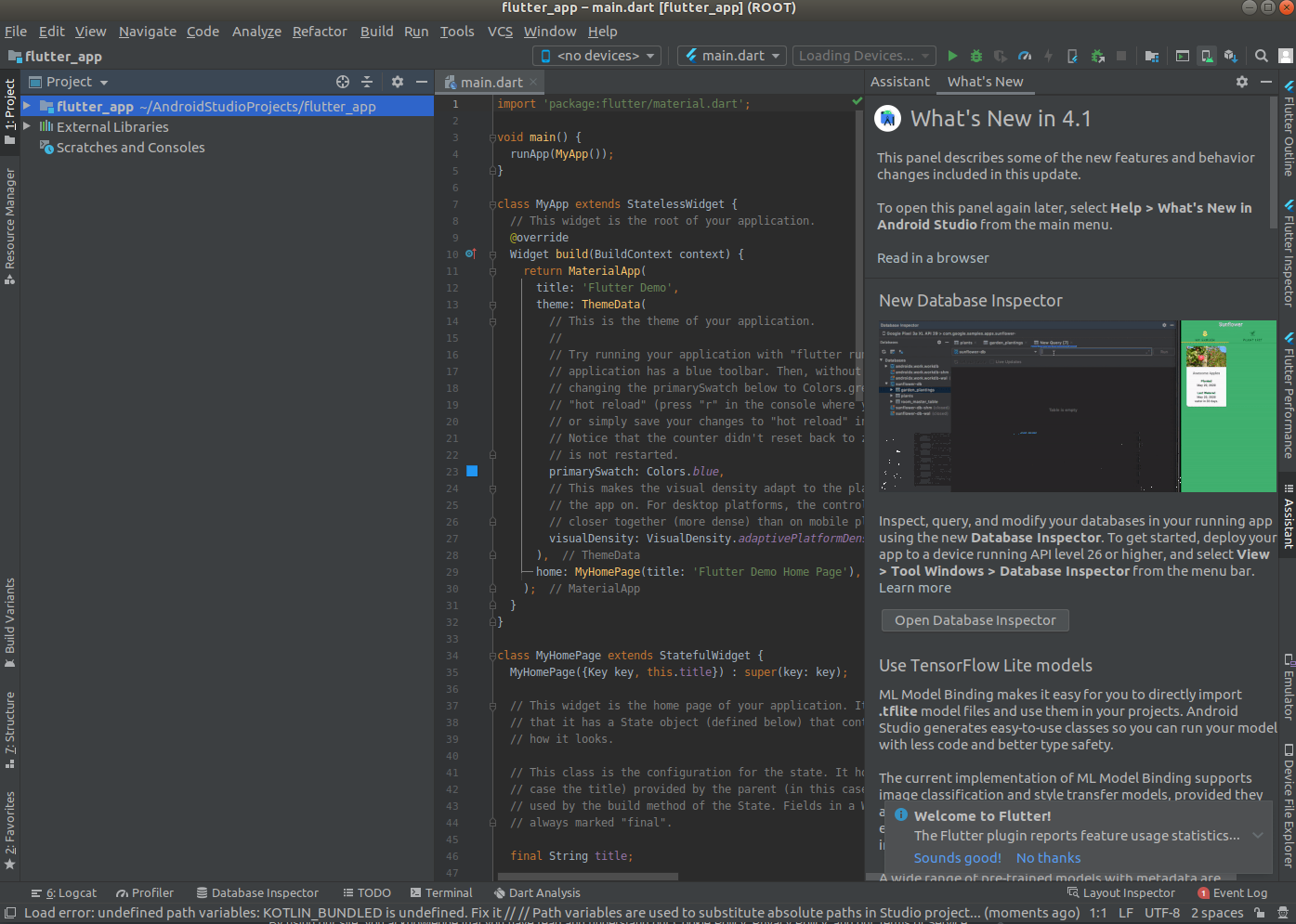Viewport: 1296px width, 924px height.
Task: Toggle the Build Variants sidebar button
Action: 9,623
